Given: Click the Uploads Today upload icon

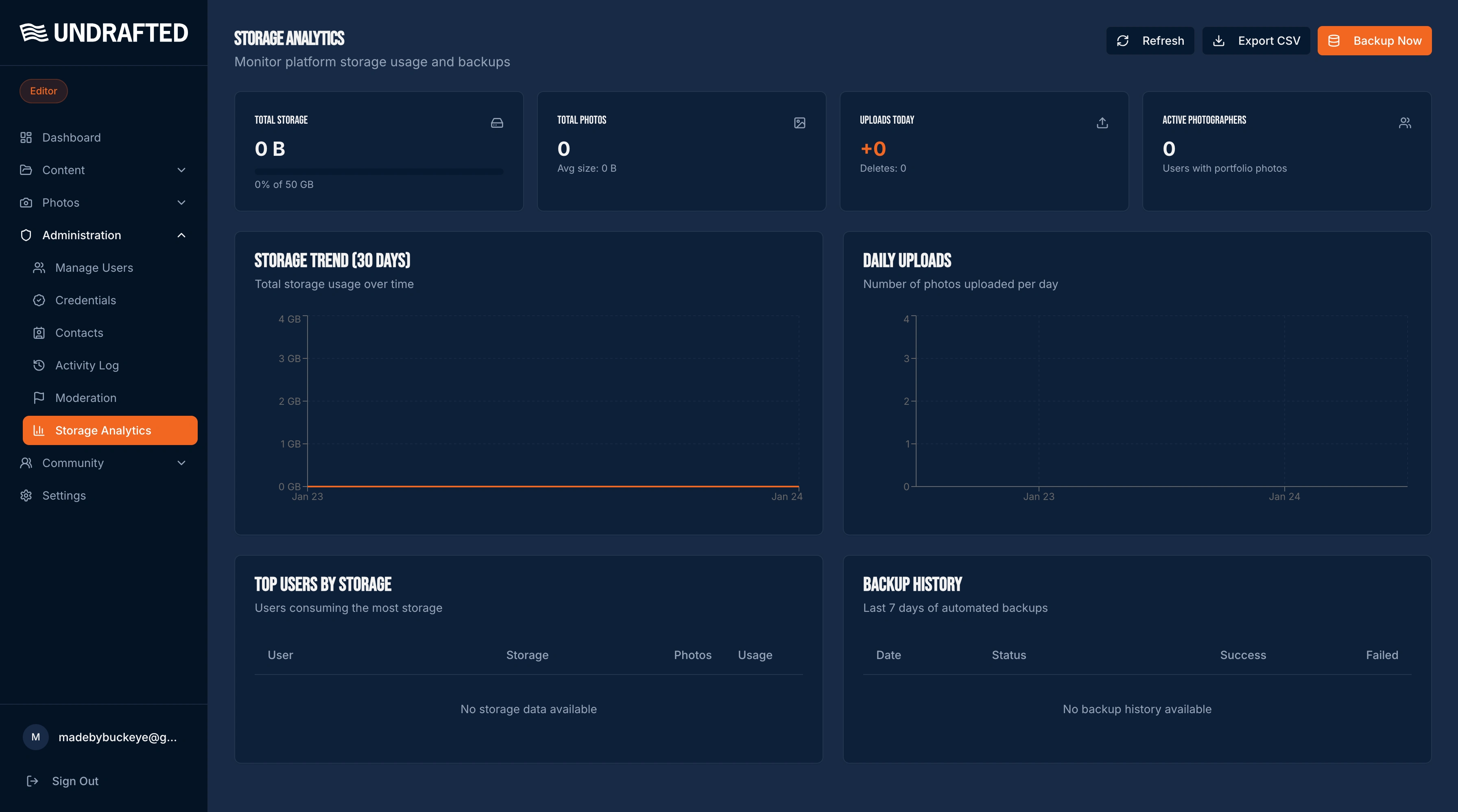Looking at the screenshot, I should click(1102, 123).
